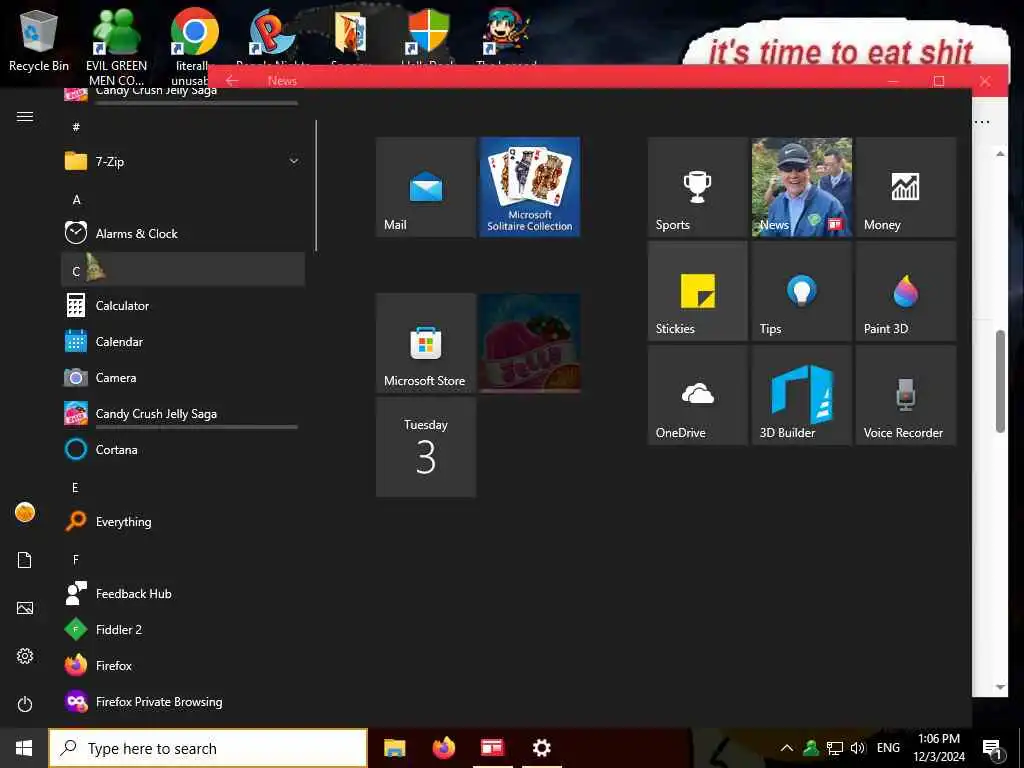
Task: Click the letter E section header
Action: 183,487
